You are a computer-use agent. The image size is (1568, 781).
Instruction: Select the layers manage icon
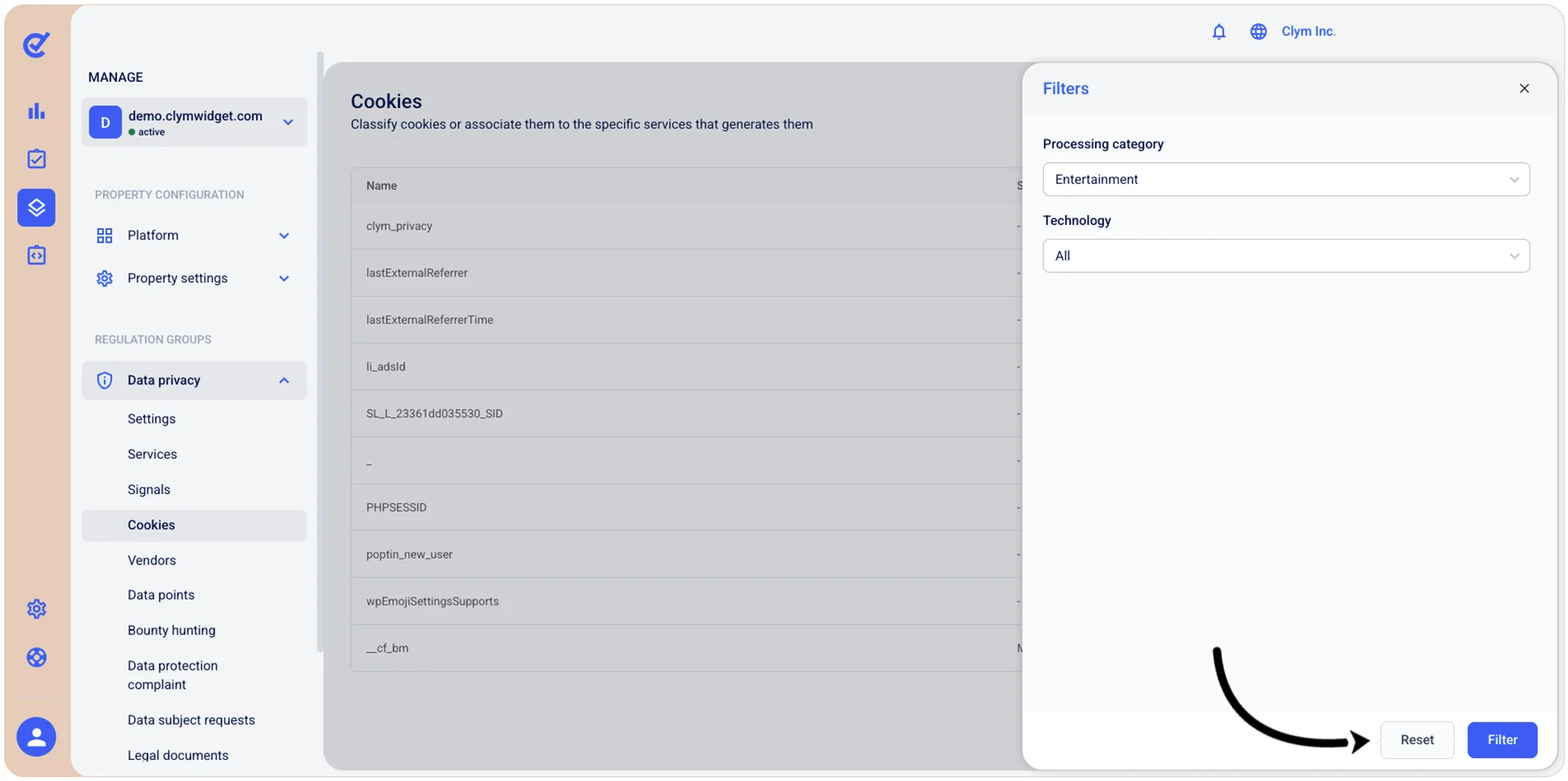[36, 208]
